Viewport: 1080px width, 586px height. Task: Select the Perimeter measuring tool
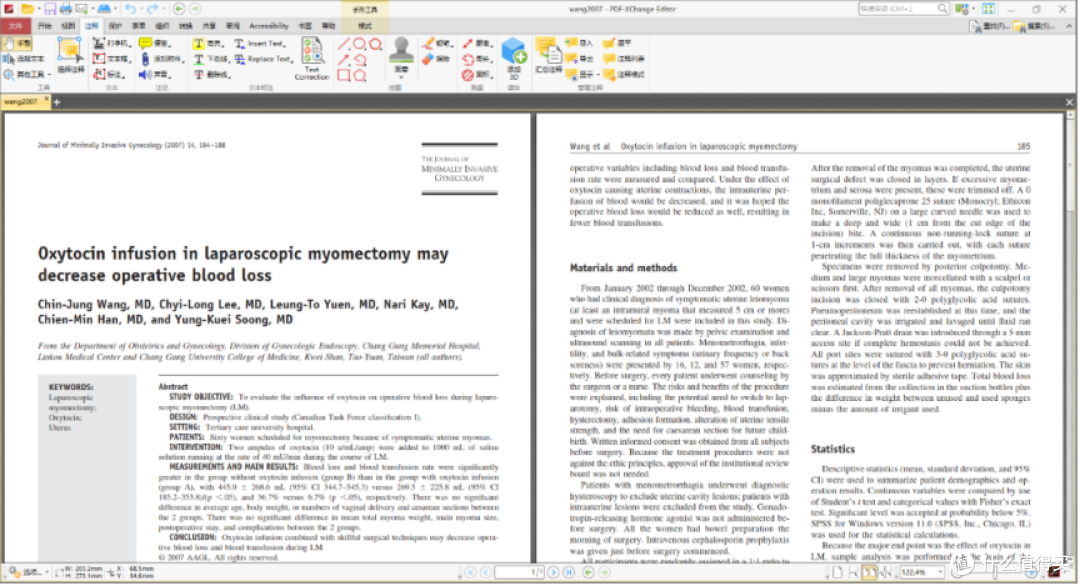[477, 59]
